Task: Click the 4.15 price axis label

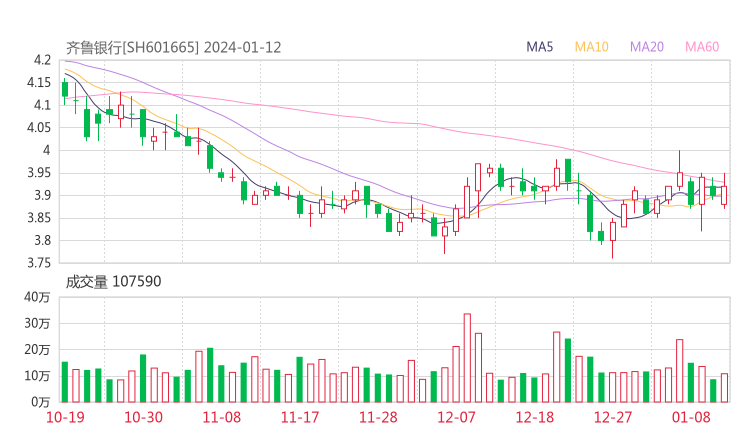Action: pyautogui.click(x=39, y=83)
